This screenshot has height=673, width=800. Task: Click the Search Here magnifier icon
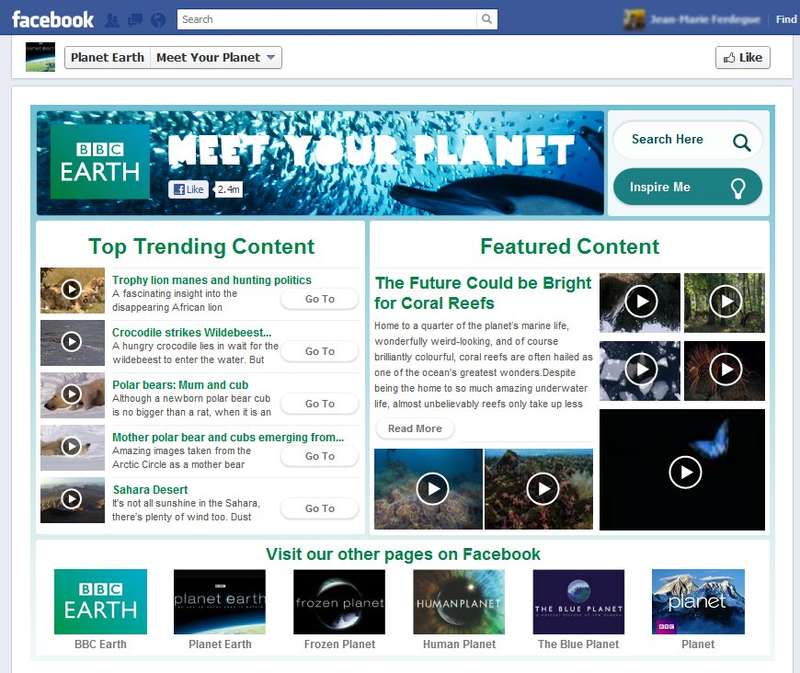[741, 142]
